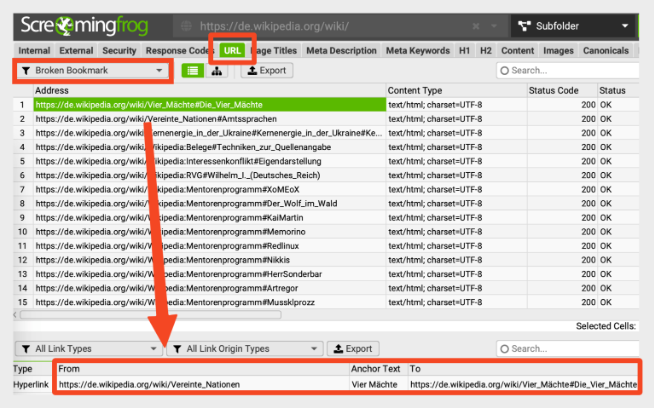The width and height of the screenshot is (654, 408).
Task: Select row Mentorenprogramm#XoMEoX
Action: pos(209,189)
